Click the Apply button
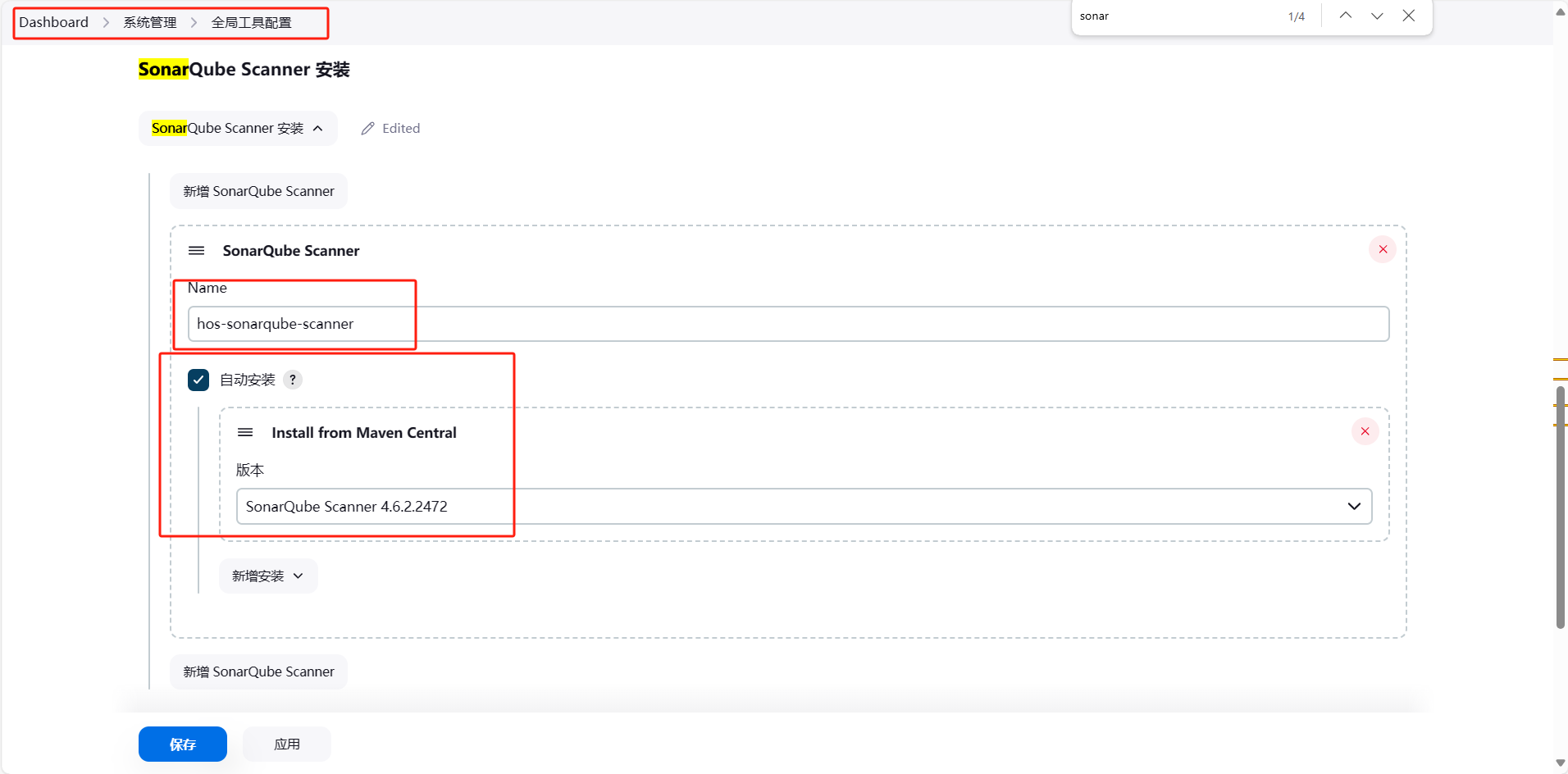Screen dimensions: 1568x774 tap(287, 744)
